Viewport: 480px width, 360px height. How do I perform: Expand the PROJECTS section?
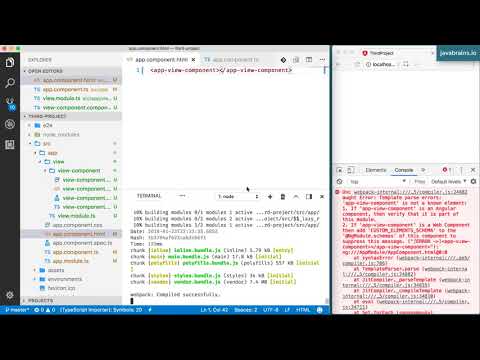pos(40,300)
